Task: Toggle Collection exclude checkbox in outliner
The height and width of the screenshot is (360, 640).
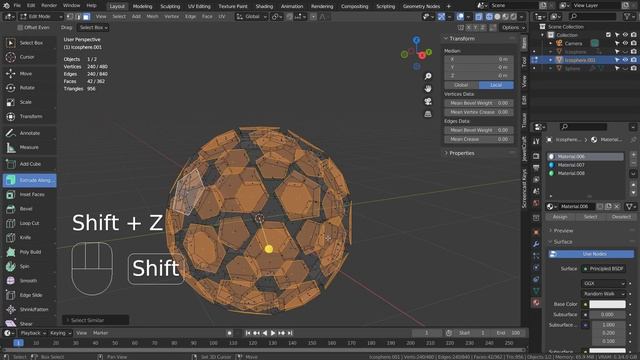Action: (608, 35)
